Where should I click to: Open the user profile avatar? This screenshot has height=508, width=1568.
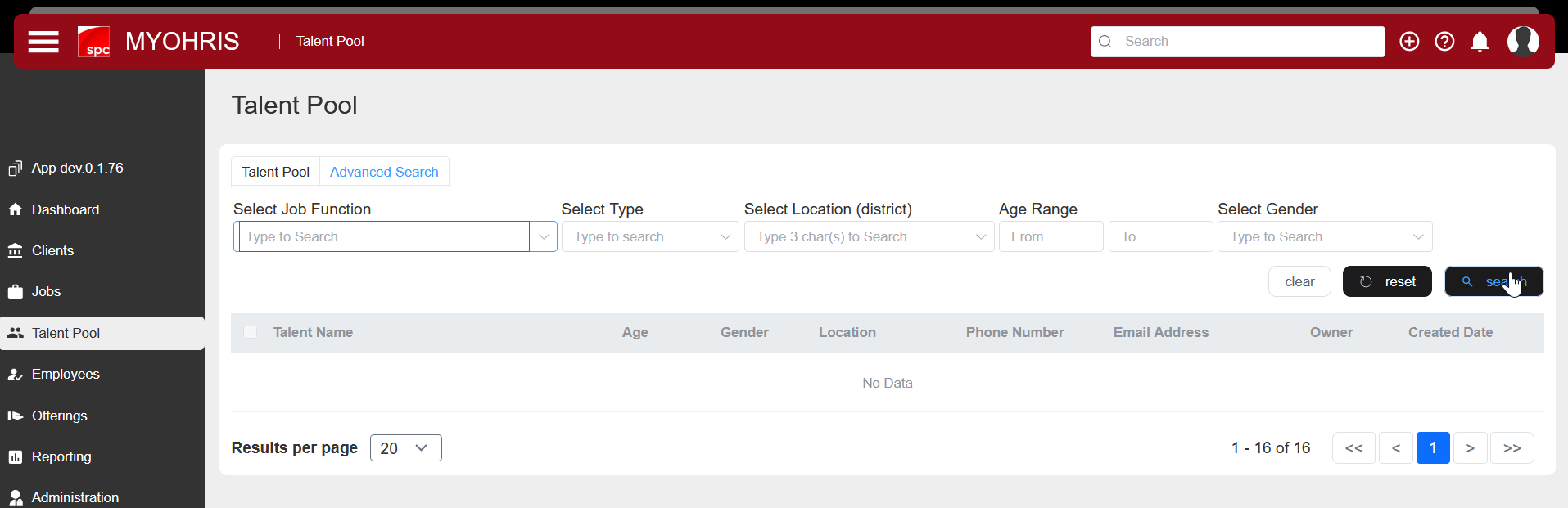[x=1522, y=41]
